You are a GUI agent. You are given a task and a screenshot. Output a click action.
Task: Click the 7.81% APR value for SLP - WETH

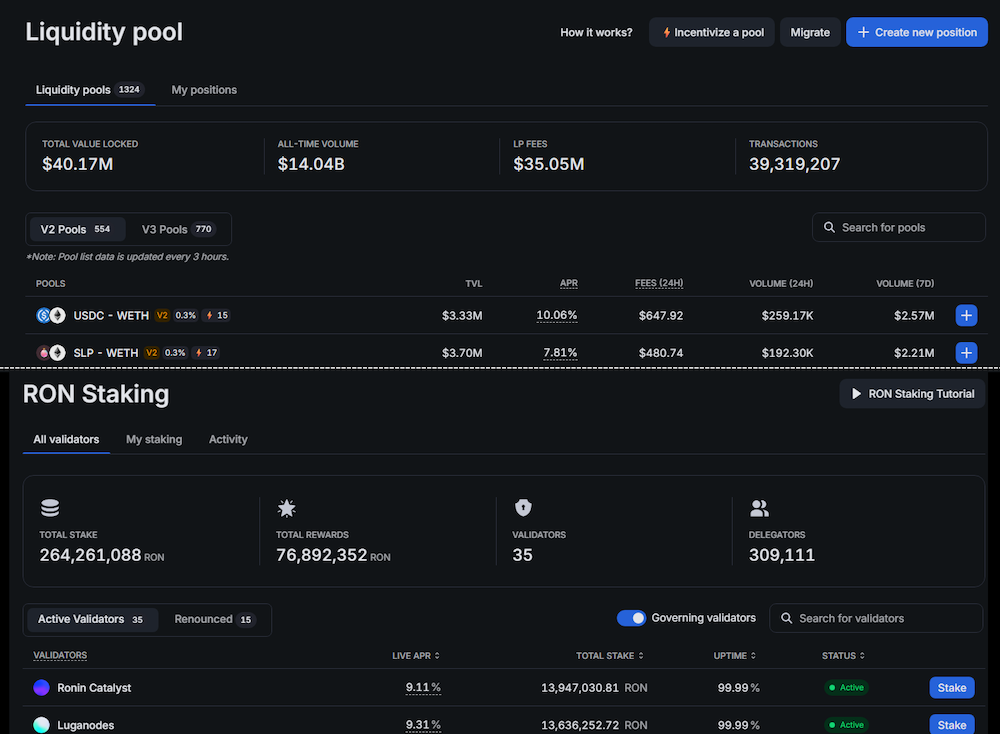pos(560,353)
